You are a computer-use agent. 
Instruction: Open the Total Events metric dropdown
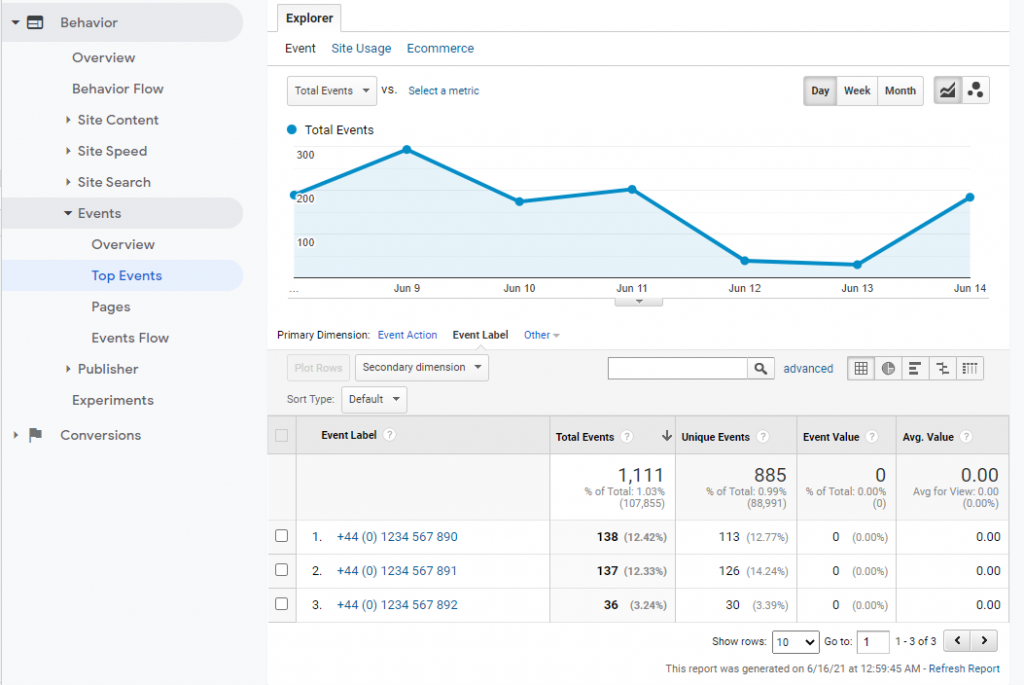pyautogui.click(x=332, y=91)
